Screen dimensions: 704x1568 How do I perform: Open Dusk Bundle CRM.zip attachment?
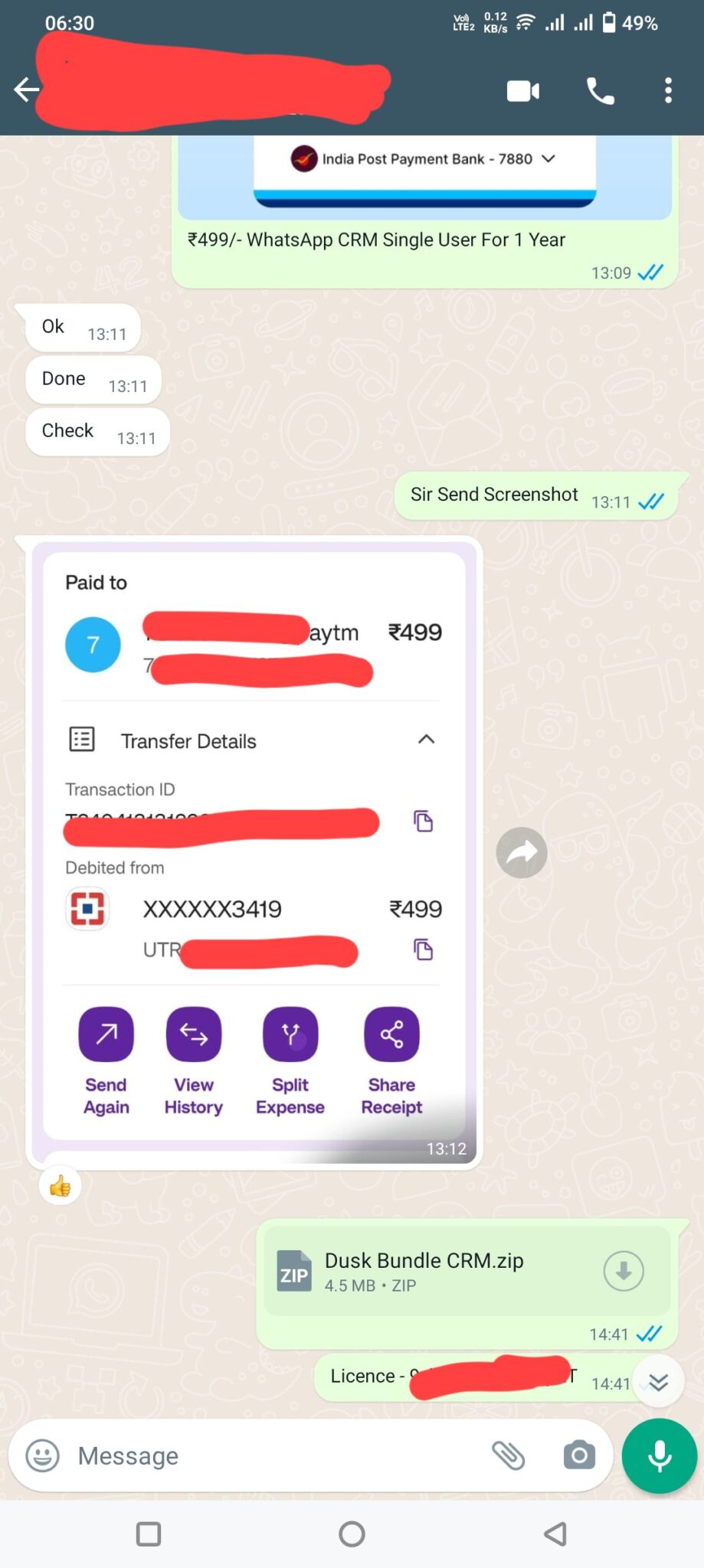pos(424,1271)
